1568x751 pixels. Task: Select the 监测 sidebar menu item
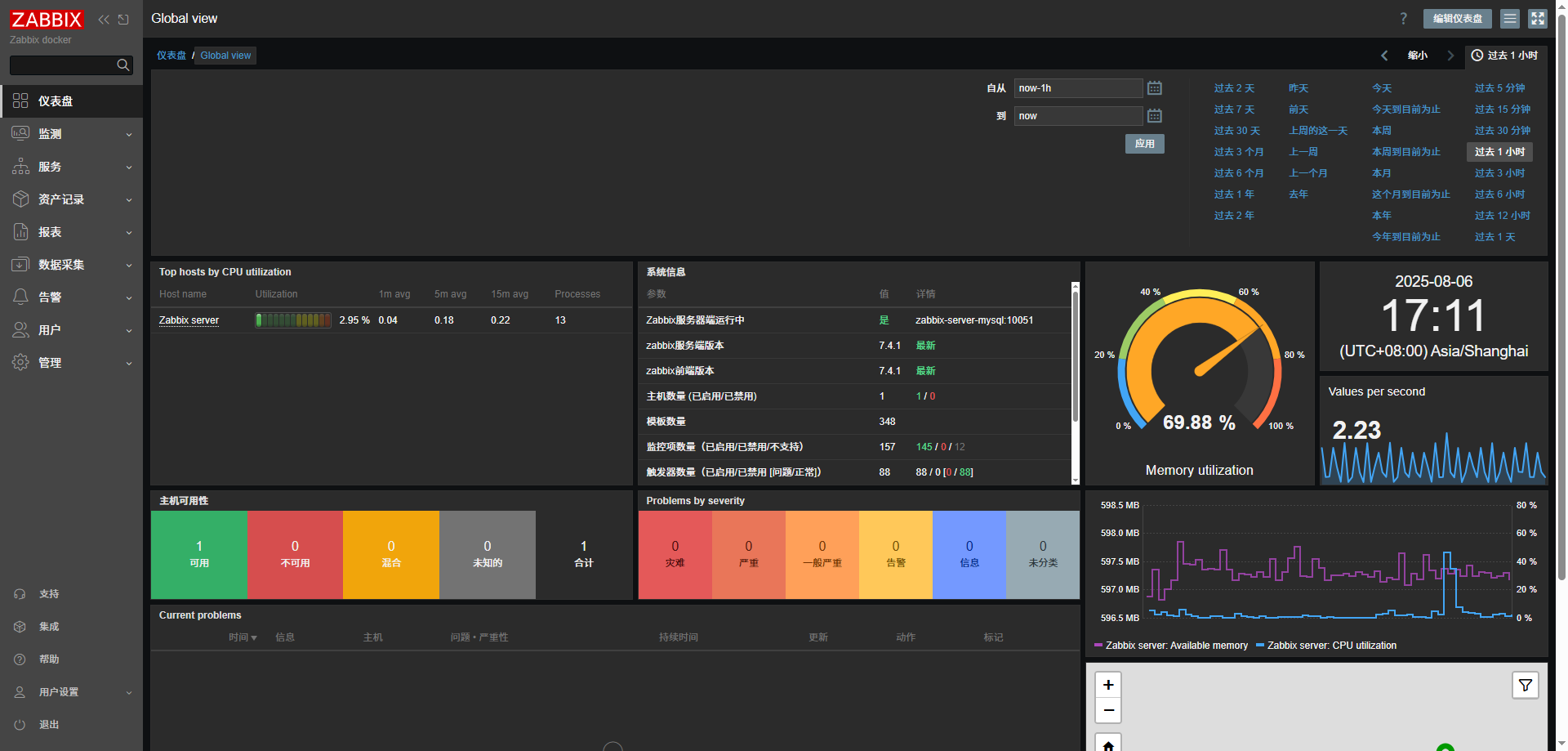71,133
